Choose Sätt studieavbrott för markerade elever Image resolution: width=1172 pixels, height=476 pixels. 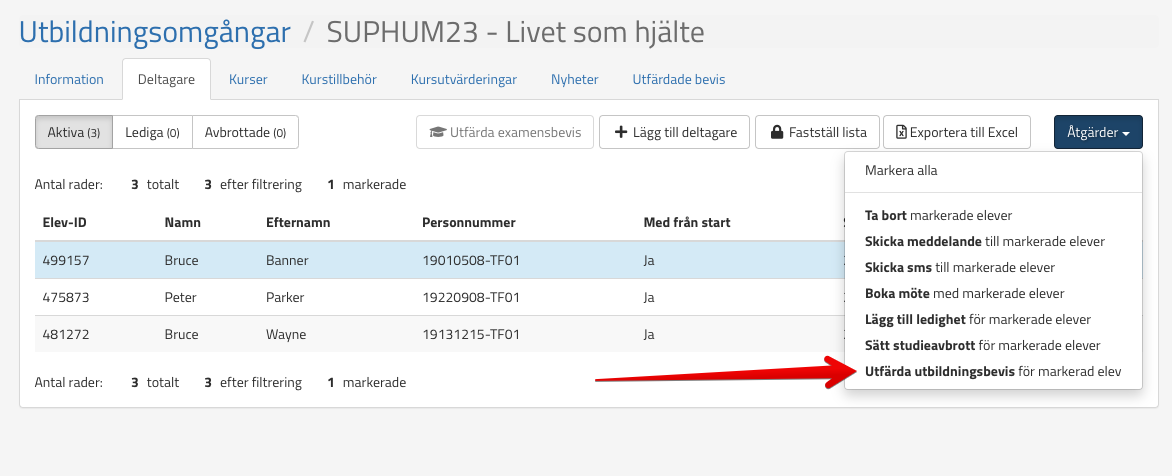[982, 346]
